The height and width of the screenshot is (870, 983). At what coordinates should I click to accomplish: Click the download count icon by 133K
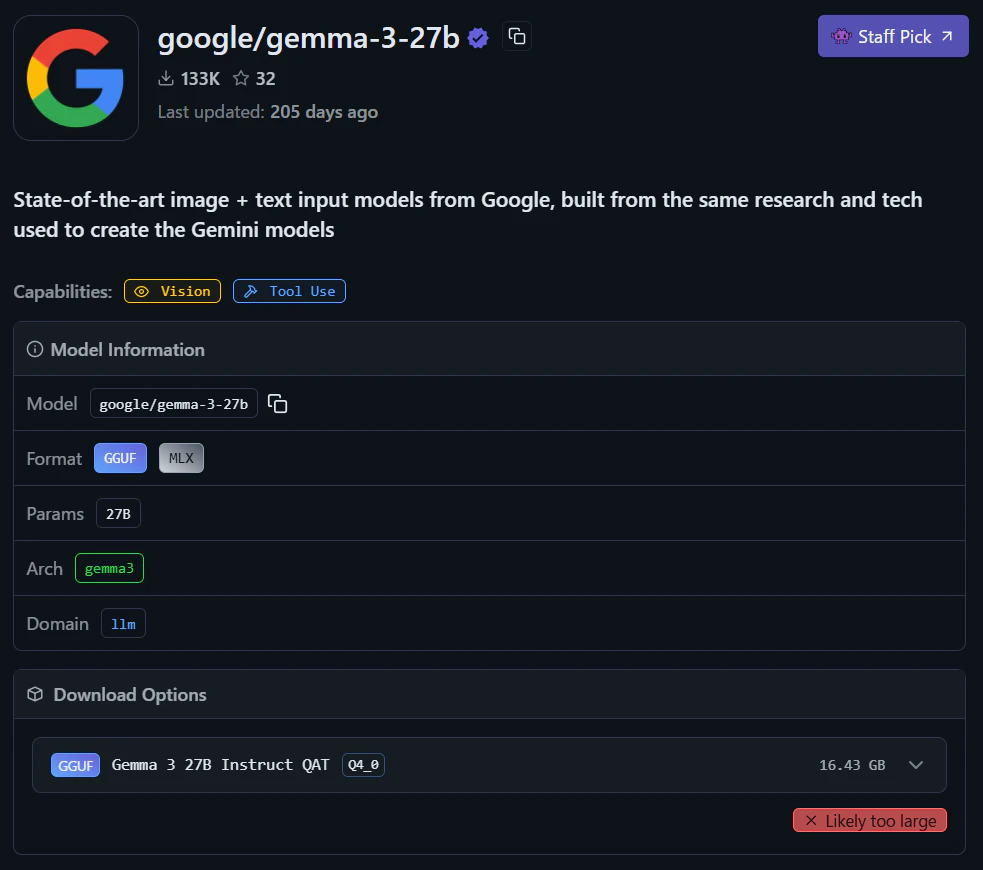pos(166,78)
